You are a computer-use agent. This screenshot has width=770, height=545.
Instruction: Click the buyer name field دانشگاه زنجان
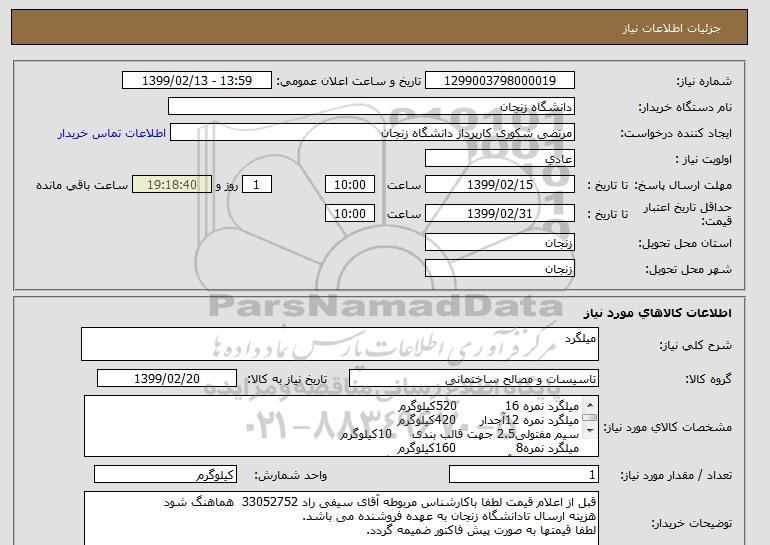371,107
